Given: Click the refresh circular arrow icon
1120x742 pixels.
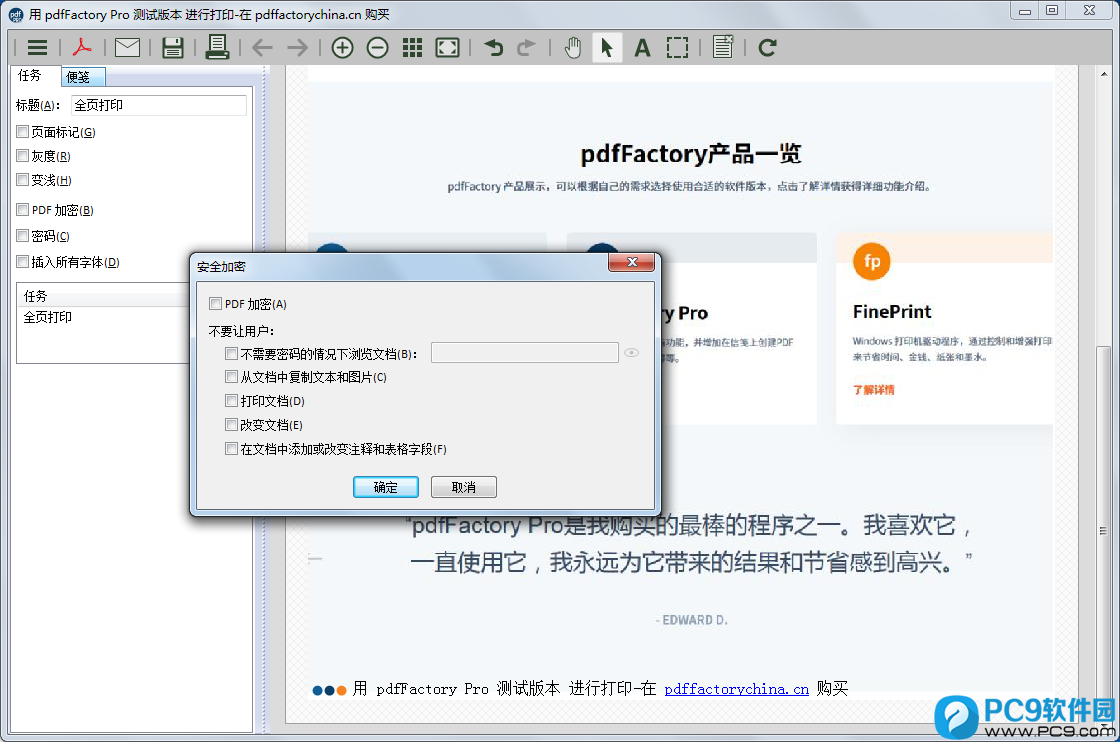Looking at the screenshot, I should pos(767,48).
